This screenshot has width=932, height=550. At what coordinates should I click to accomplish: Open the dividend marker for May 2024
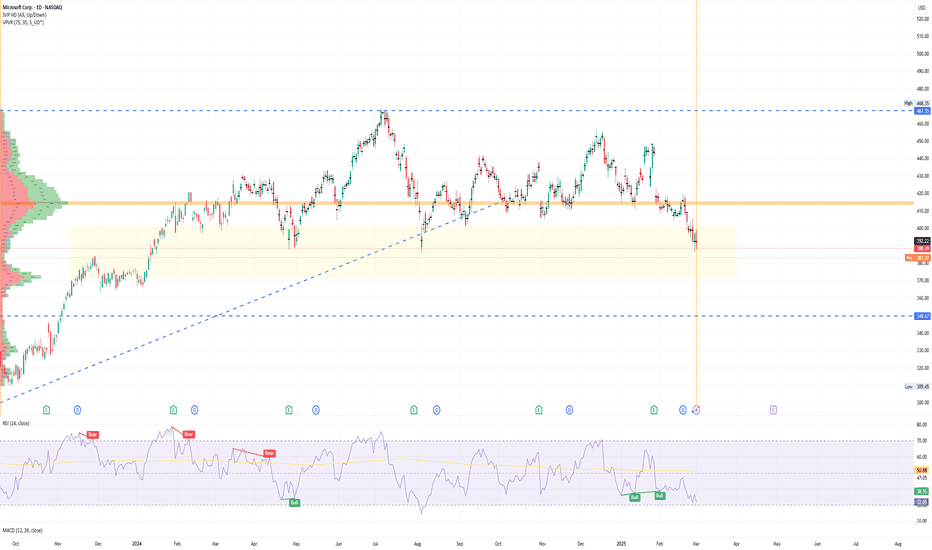(x=316, y=410)
